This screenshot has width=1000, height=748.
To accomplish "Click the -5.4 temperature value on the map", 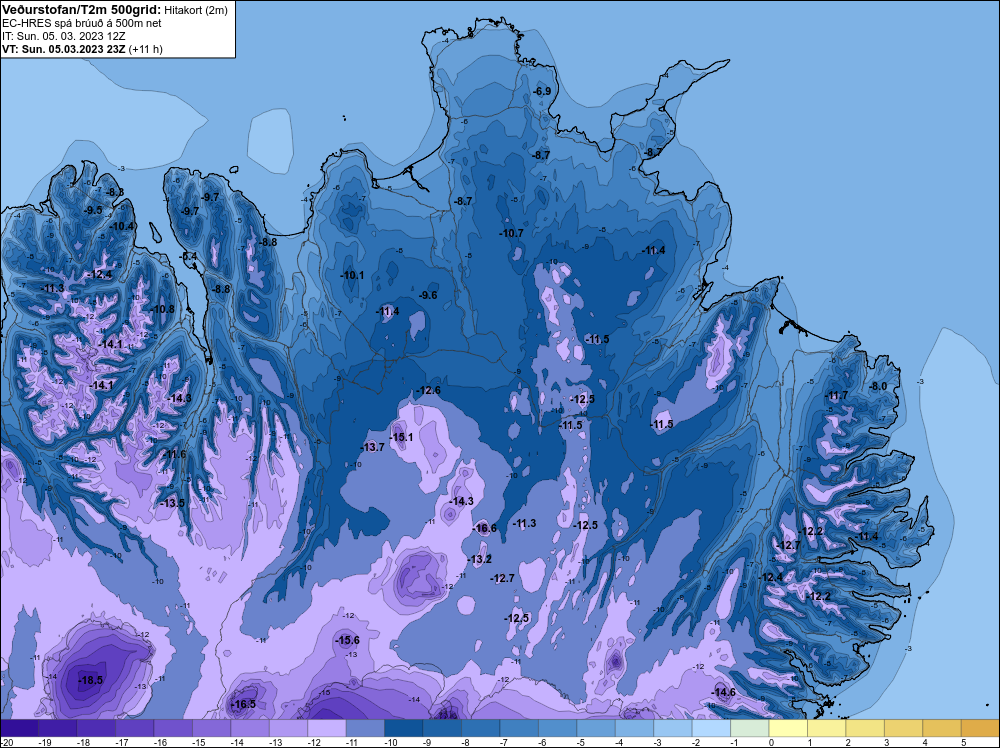I will pyautogui.click(x=189, y=256).
